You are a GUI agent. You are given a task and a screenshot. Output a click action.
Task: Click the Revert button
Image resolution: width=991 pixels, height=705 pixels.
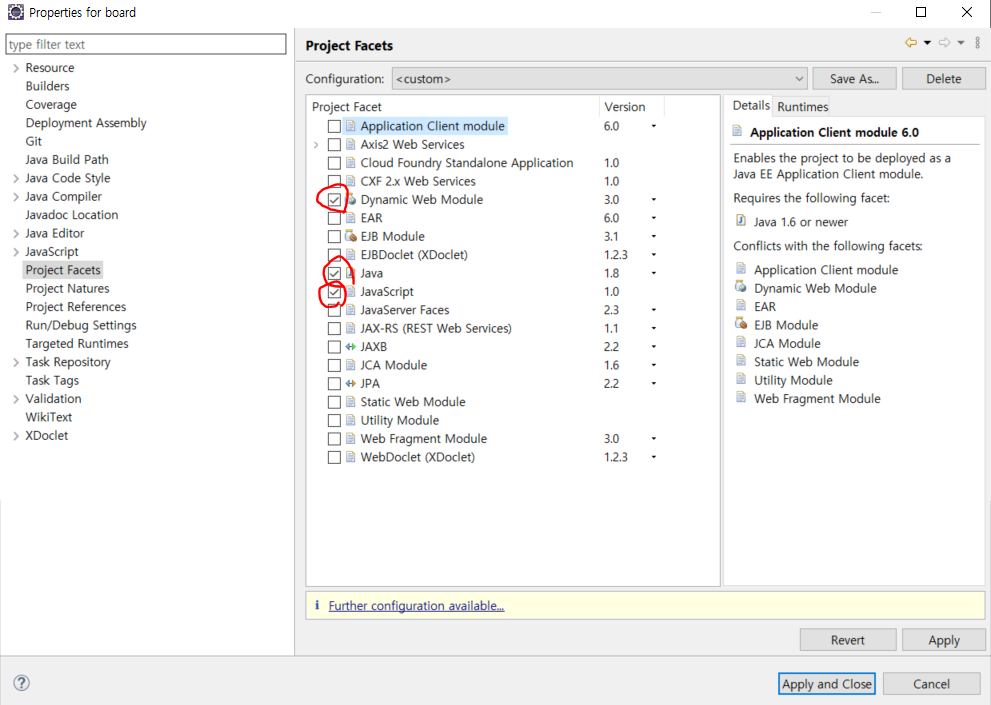point(848,640)
